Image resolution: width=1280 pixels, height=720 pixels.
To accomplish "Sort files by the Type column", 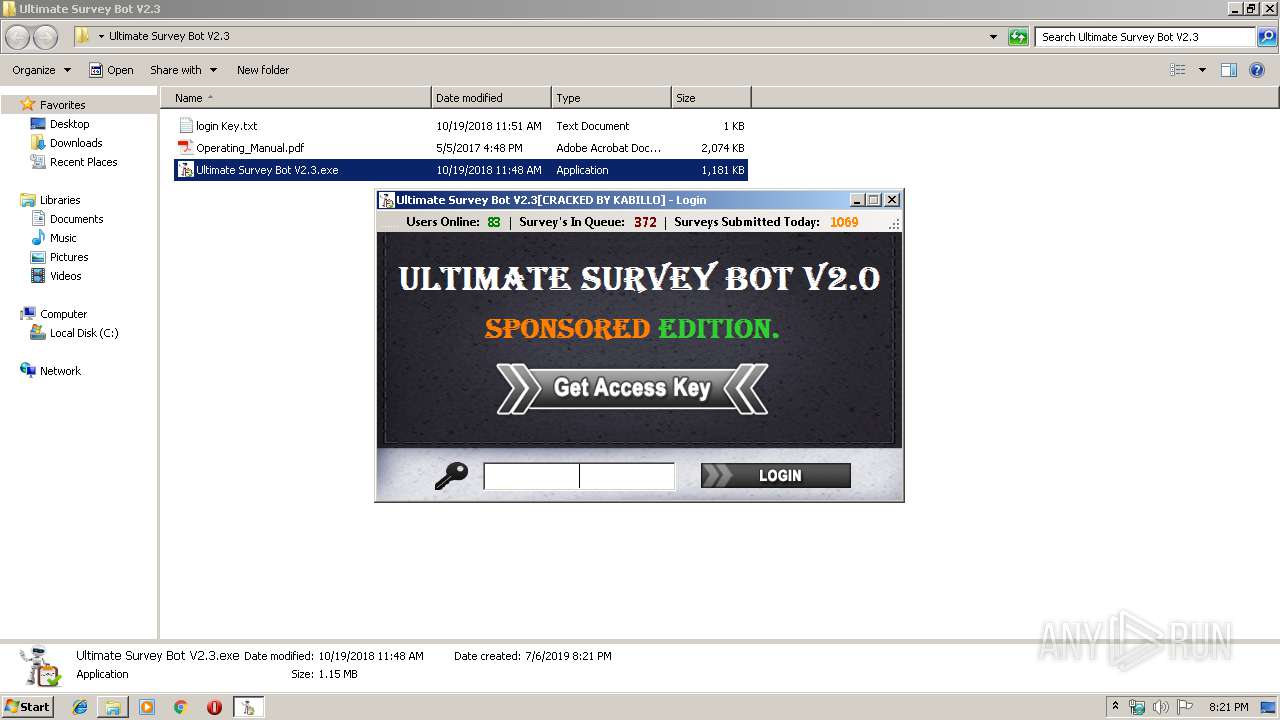I will pyautogui.click(x=611, y=98).
